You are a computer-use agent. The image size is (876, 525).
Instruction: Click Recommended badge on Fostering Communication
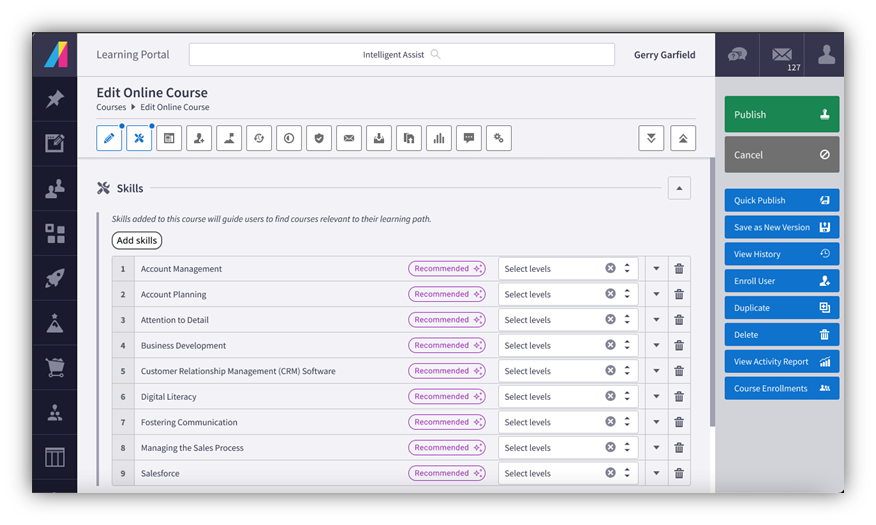[447, 422]
